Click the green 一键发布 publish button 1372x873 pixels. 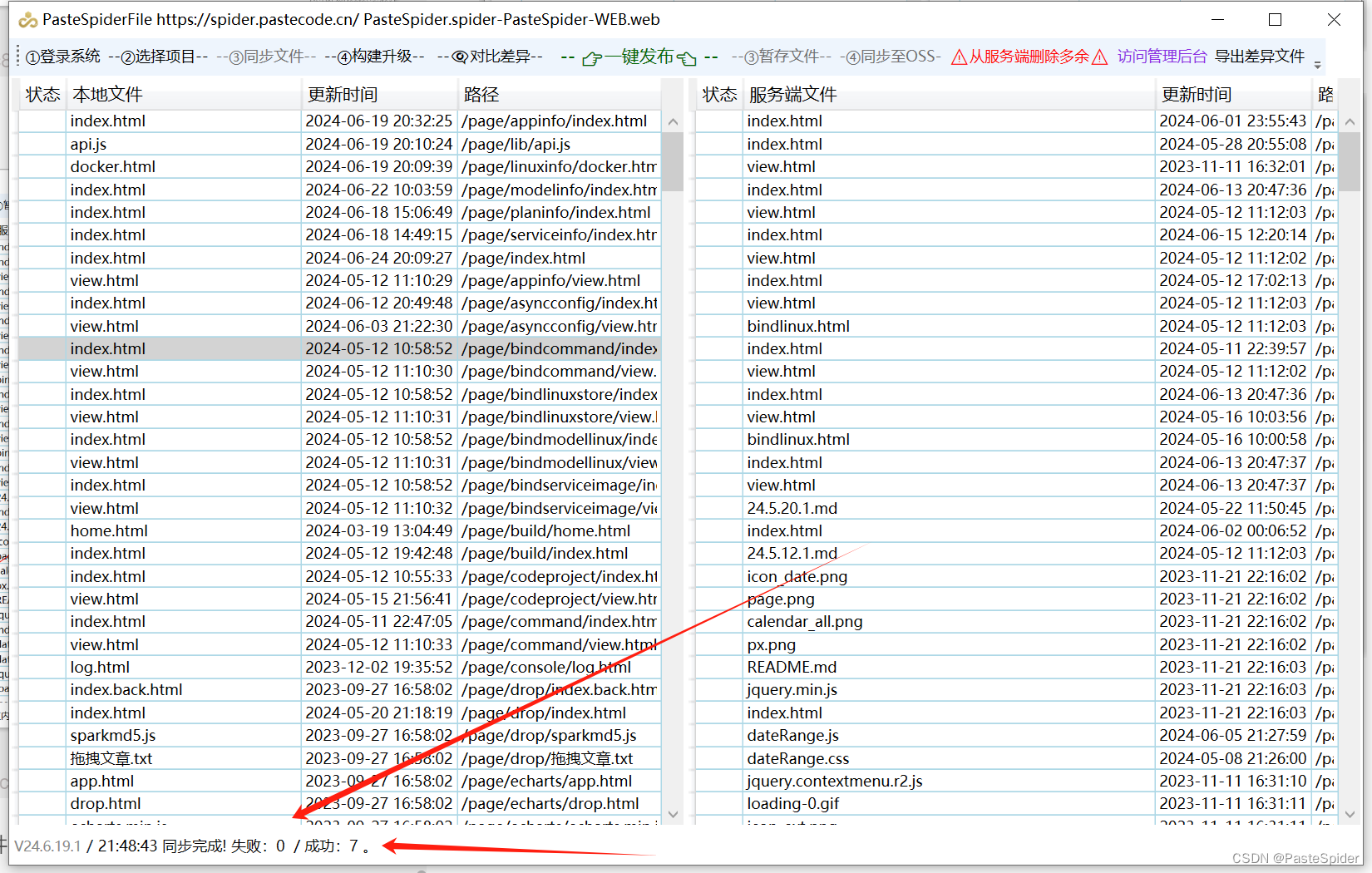coord(639,57)
